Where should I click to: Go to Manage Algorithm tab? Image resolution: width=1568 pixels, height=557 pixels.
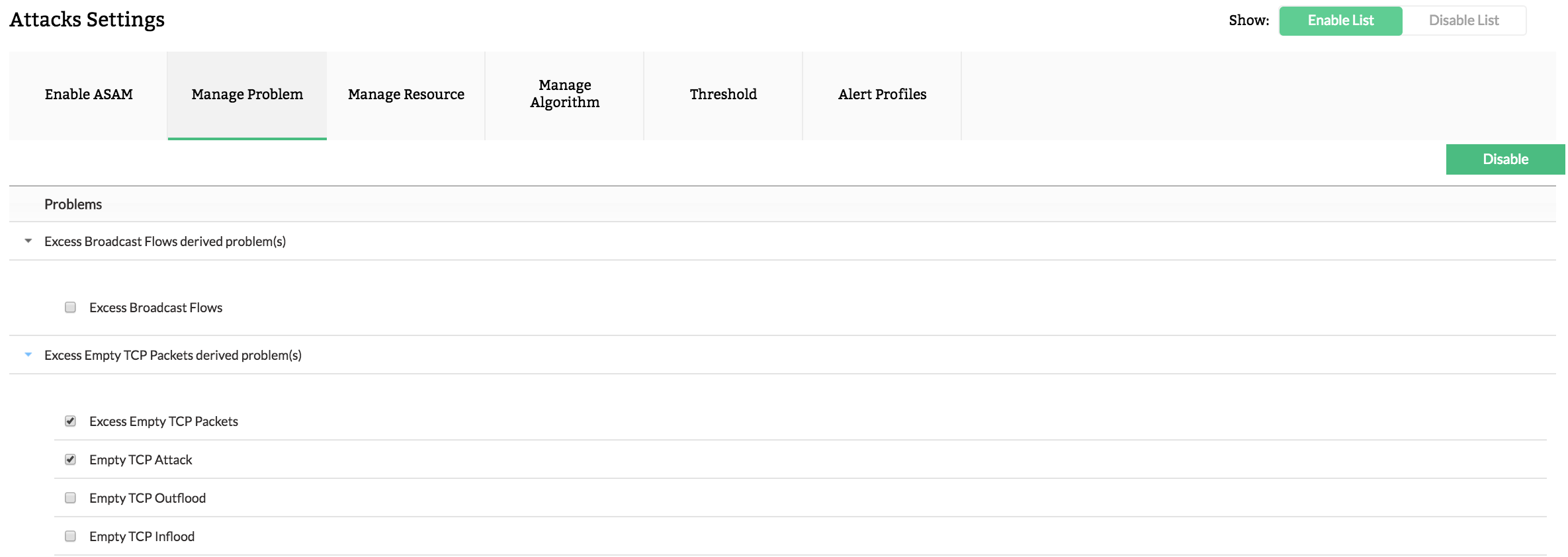tap(564, 94)
